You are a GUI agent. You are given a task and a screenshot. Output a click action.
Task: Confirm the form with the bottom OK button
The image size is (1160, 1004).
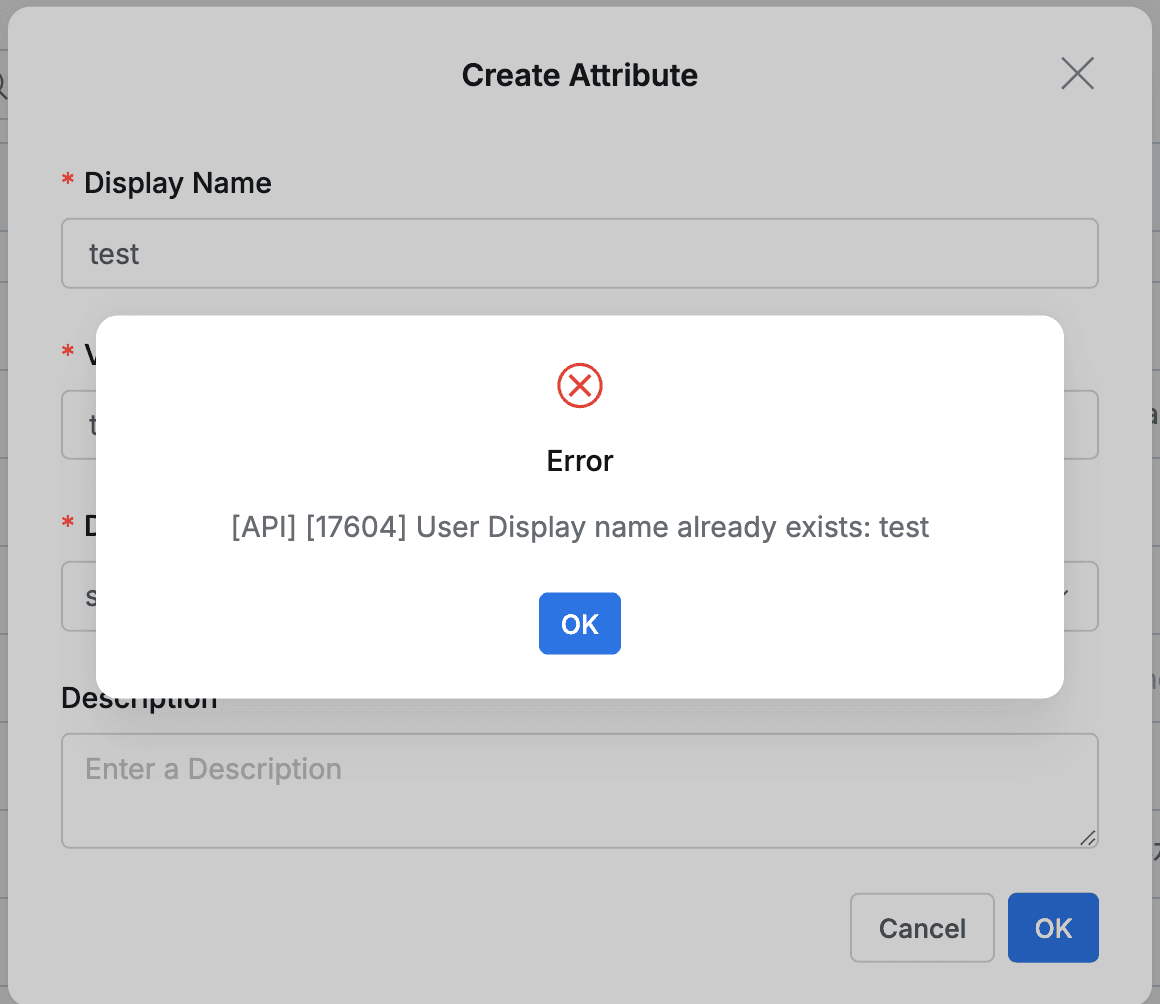1053,927
